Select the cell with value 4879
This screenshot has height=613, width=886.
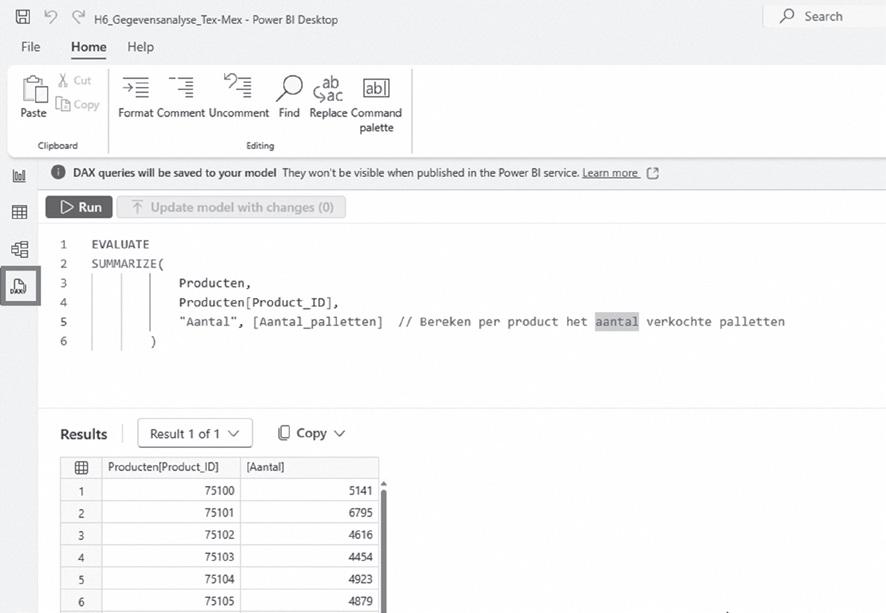click(x=310, y=601)
